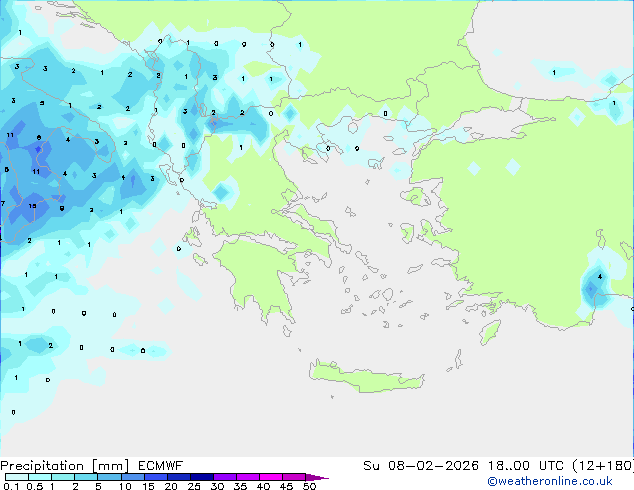Click the 40–45 mm magenta legend swatch
This screenshot has width=634, height=490.
tap(271, 477)
